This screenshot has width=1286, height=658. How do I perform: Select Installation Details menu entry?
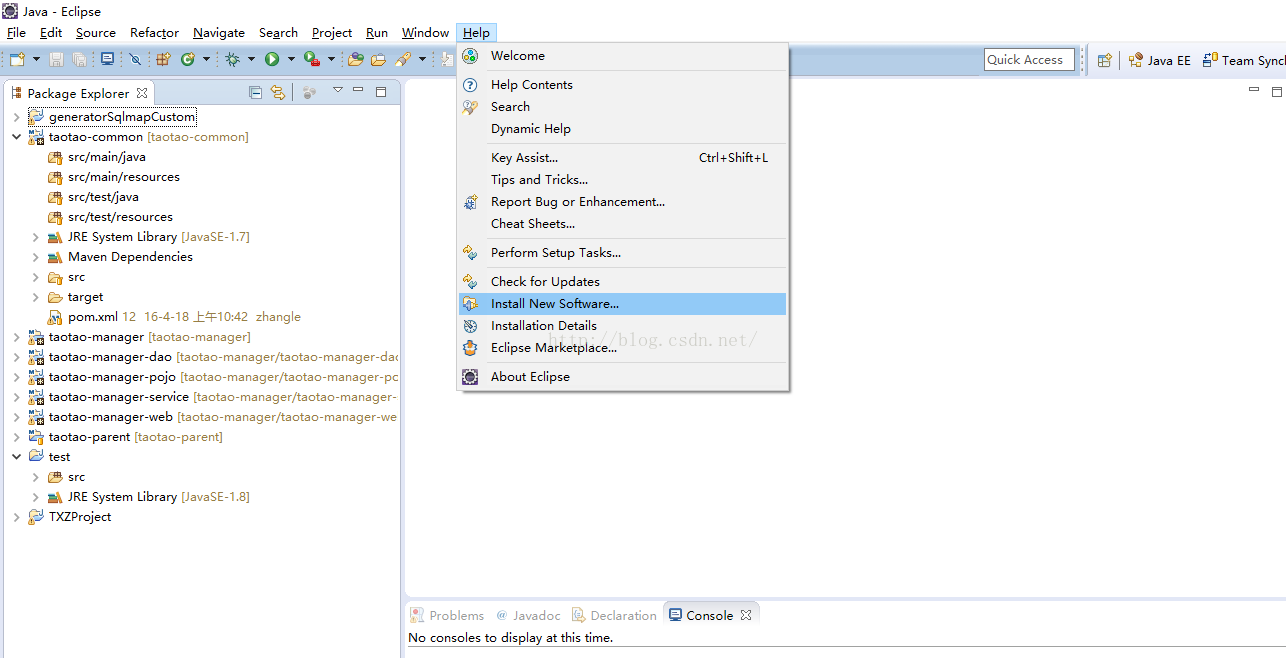[x=622, y=326]
